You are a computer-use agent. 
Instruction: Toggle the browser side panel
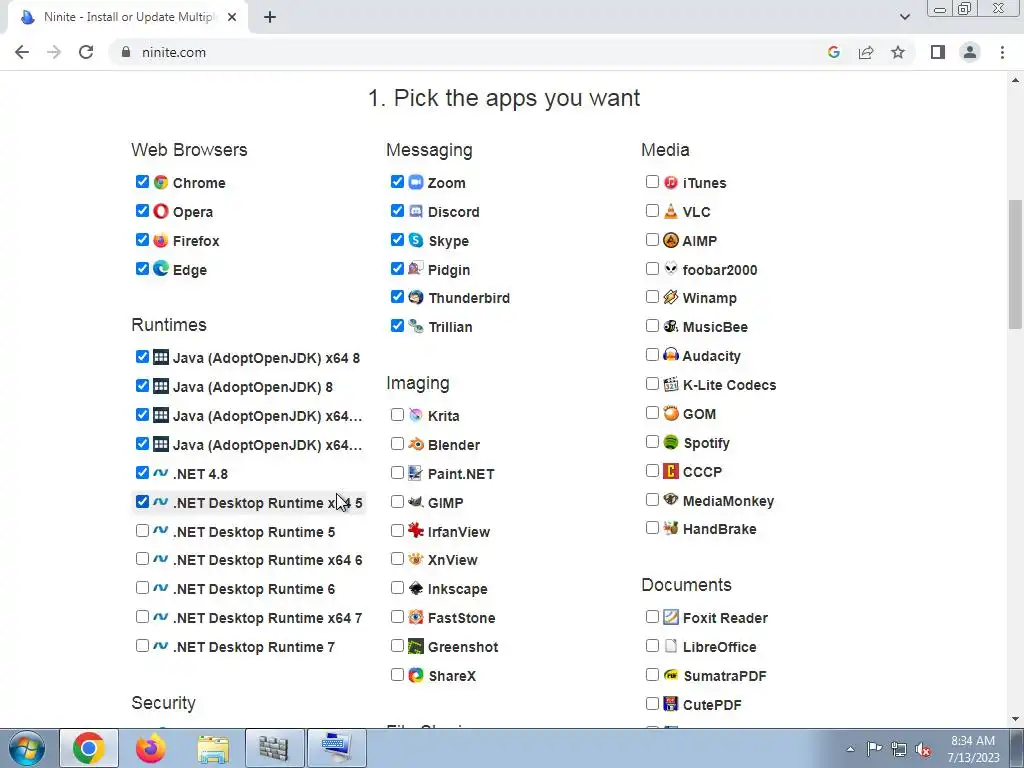click(938, 52)
